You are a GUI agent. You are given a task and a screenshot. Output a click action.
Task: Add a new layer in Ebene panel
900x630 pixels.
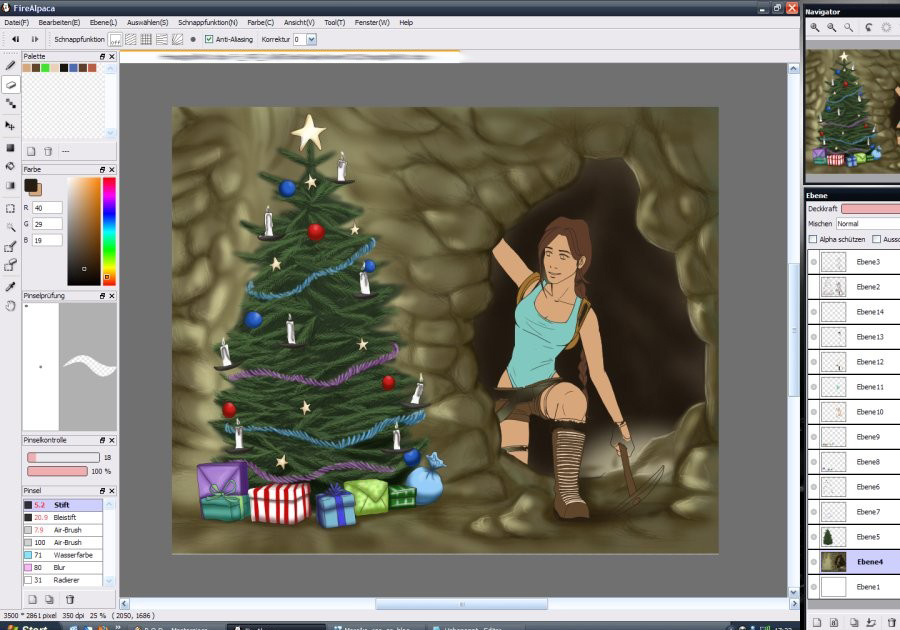click(817, 623)
